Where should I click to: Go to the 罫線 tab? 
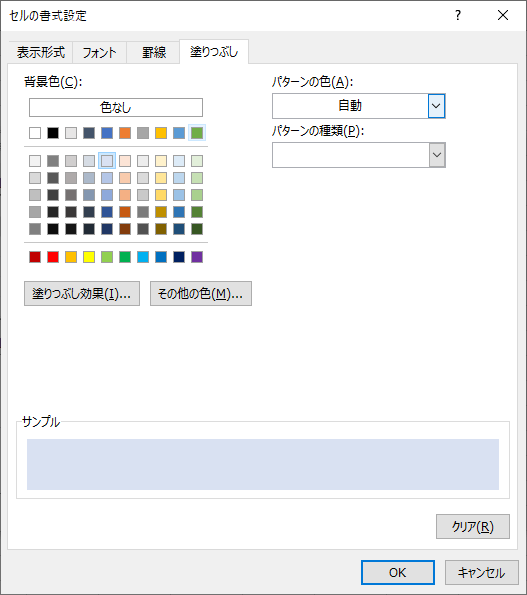(x=154, y=52)
